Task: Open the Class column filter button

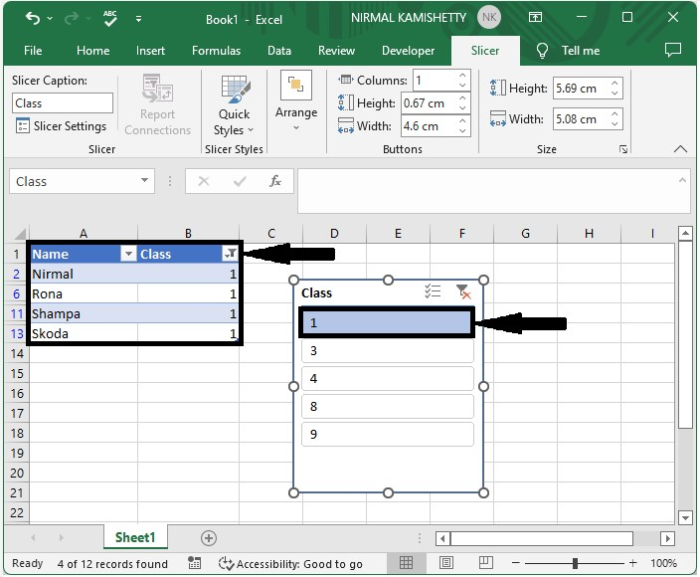Action: pyautogui.click(x=230, y=254)
